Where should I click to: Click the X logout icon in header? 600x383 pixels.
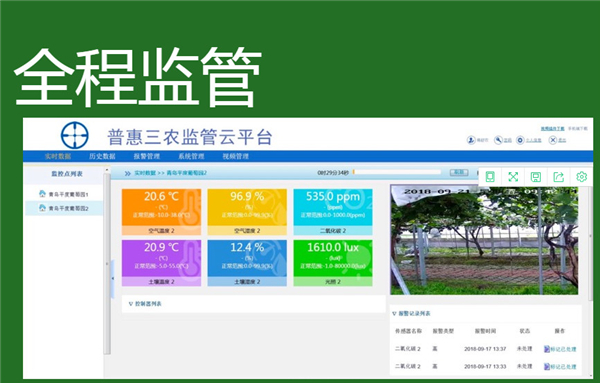point(553,140)
